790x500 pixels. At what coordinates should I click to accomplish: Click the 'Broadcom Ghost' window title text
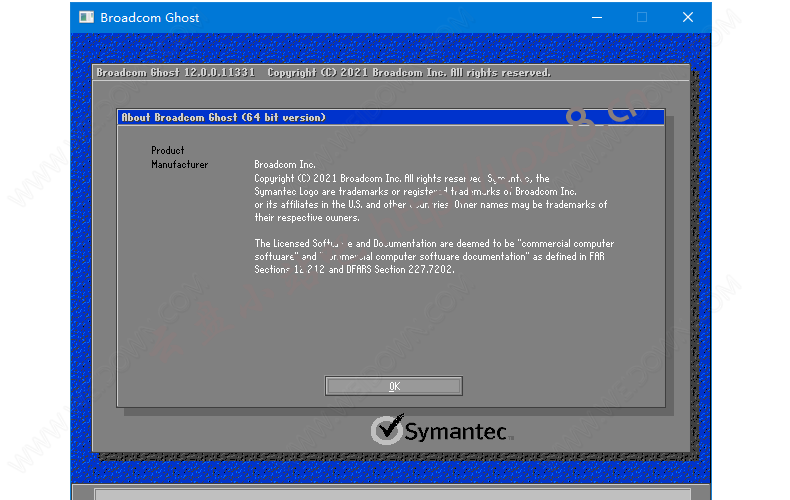coord(150,18)
